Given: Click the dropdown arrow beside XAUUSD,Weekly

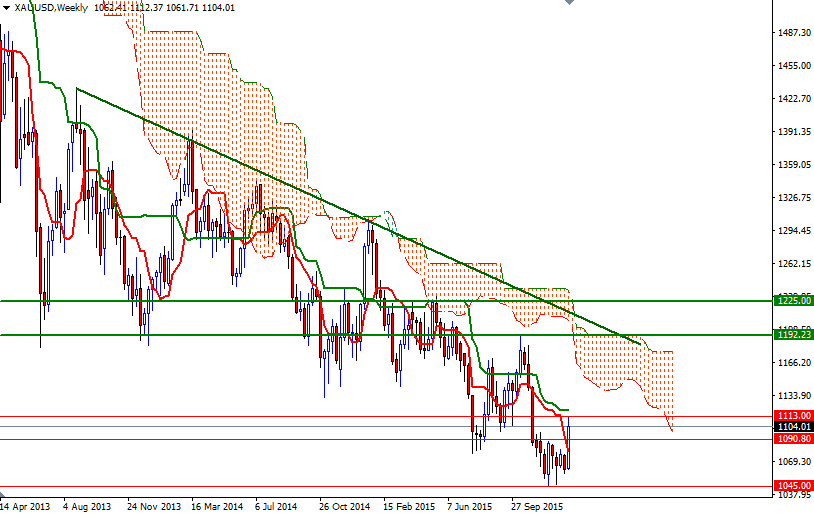Looking at the screenshot, I should coord(6,8).
